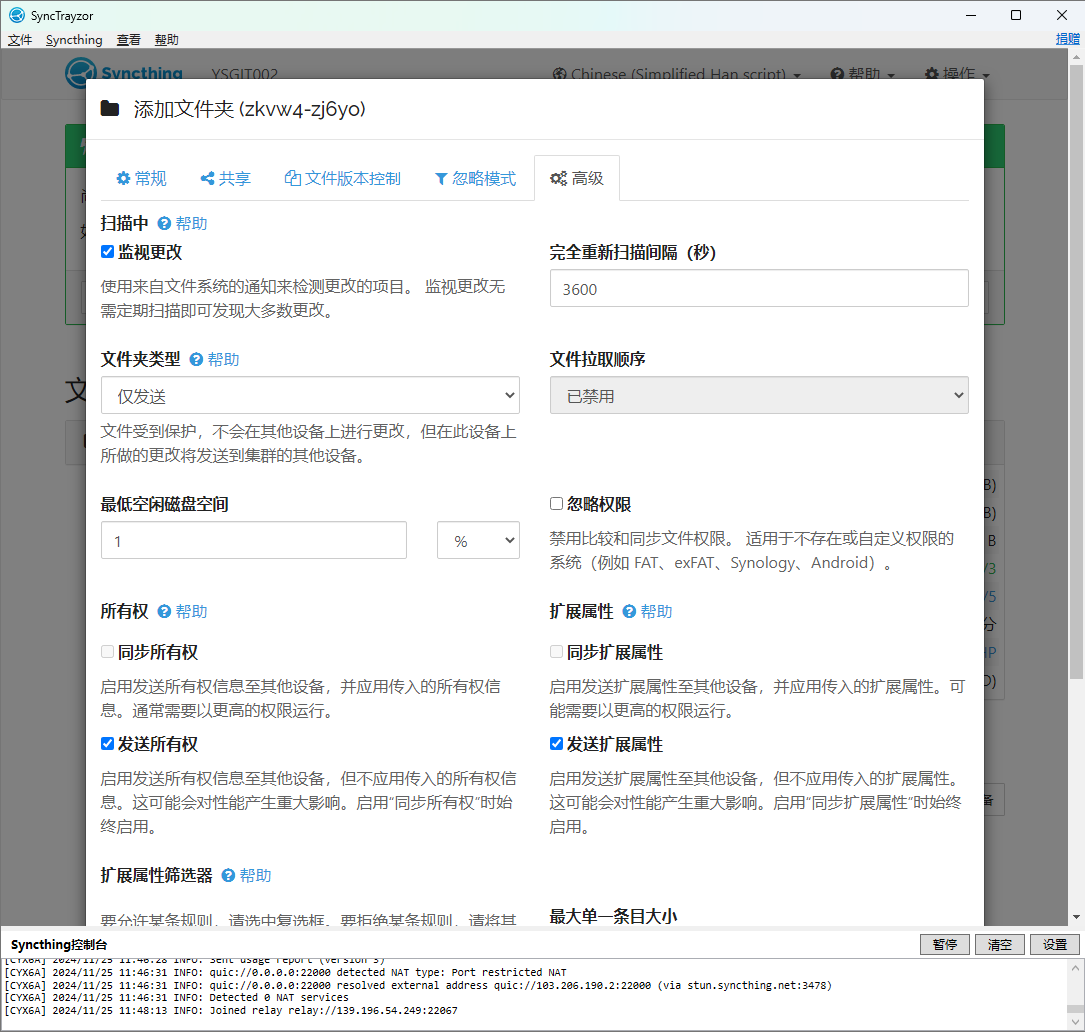Image resolution: width=1085 pixels, height=1032 pixels.
Task: Open the 文件拉取顺序 dropdown showing 已禁用
Action: pyautogui.click(x=759, y=395)
